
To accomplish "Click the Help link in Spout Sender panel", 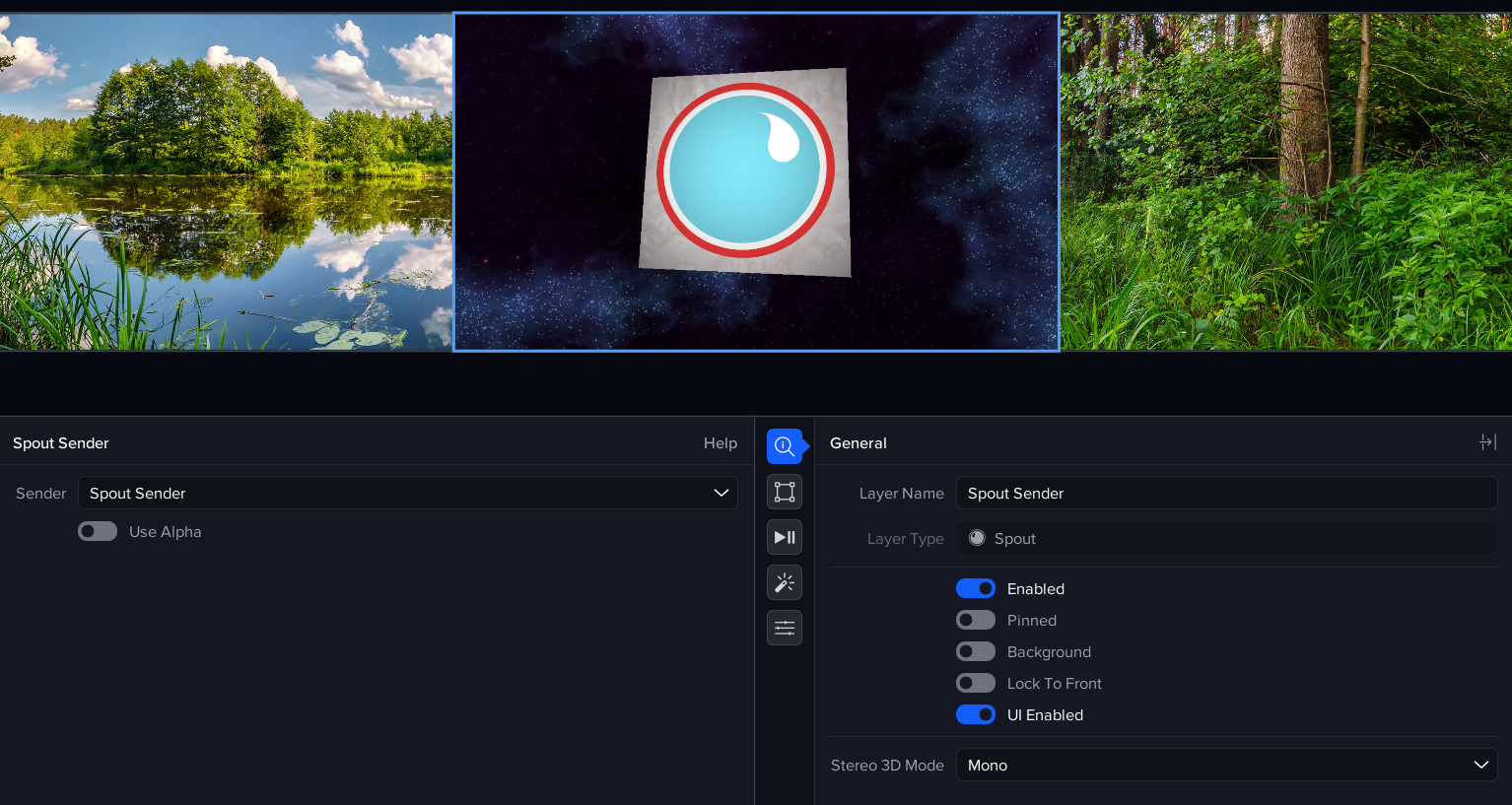I will coord(720,443).
